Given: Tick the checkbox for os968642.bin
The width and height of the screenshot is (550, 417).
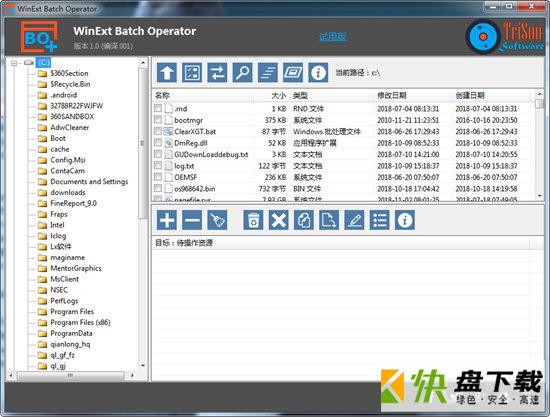Looking at the screenshot, I should [158, 188].
